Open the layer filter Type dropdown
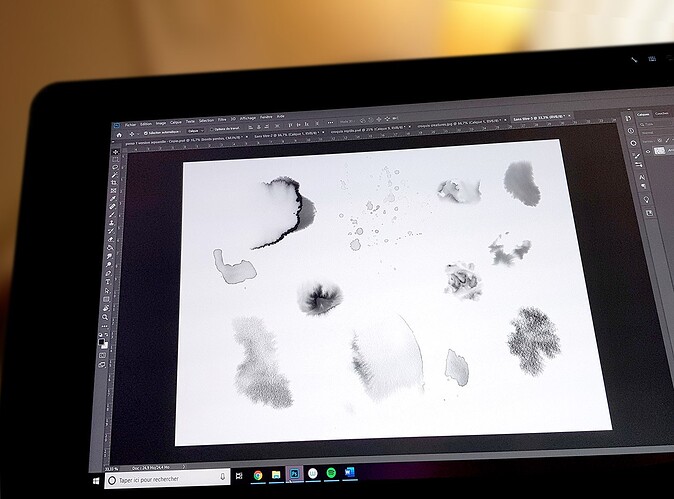 (656, 124)
